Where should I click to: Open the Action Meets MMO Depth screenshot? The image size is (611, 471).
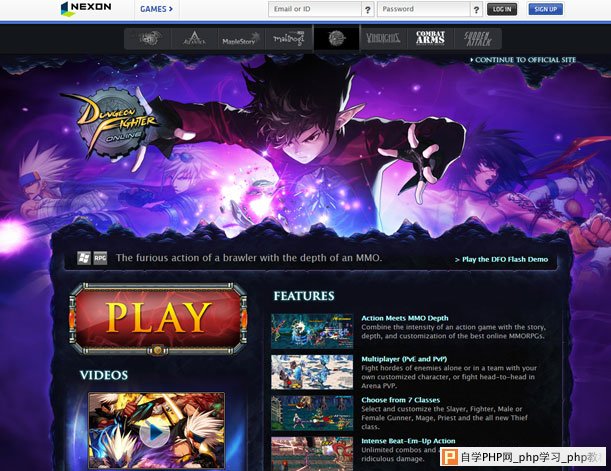pyautogui.click(x=312, y=331)
